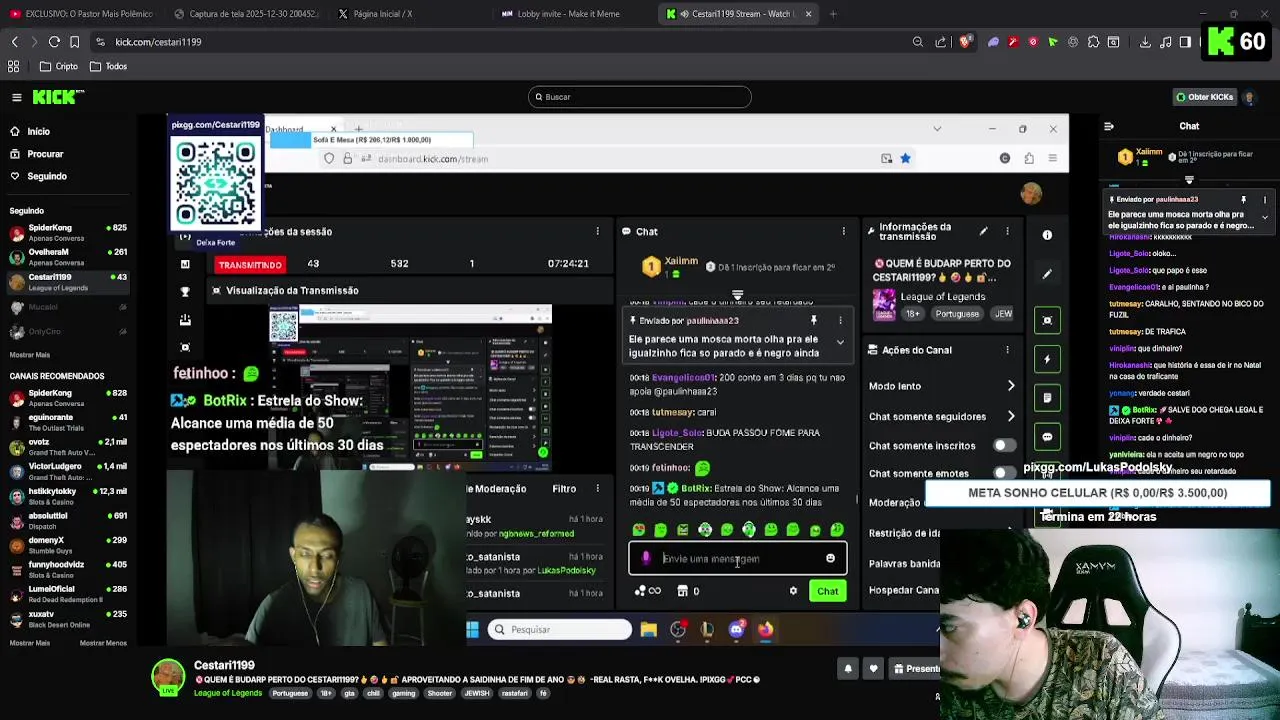The image size is (1280, 720).
Task: Toggle Chat somente emotes switch in the stream
Action: (1003, 473)
